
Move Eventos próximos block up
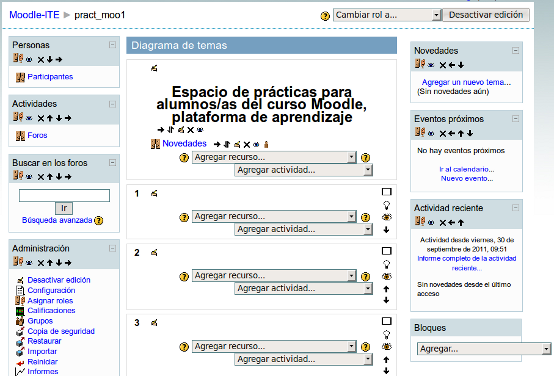coord(461,134)
